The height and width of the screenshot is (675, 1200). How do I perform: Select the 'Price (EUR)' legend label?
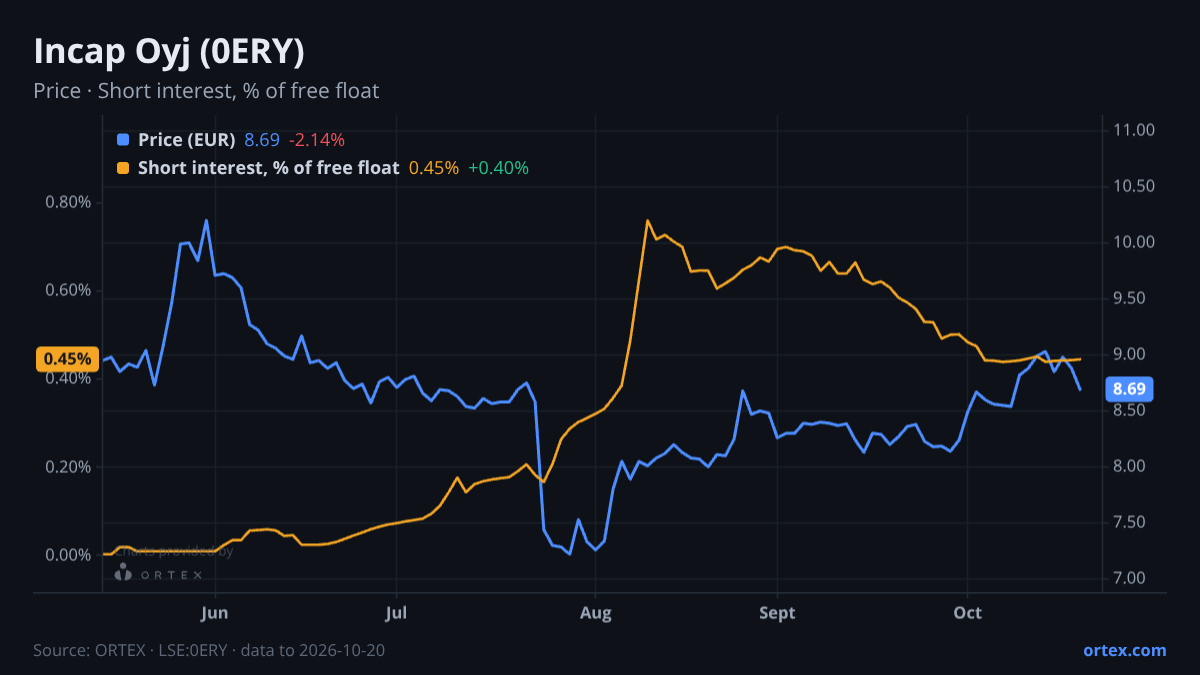(x=187, y=140)
